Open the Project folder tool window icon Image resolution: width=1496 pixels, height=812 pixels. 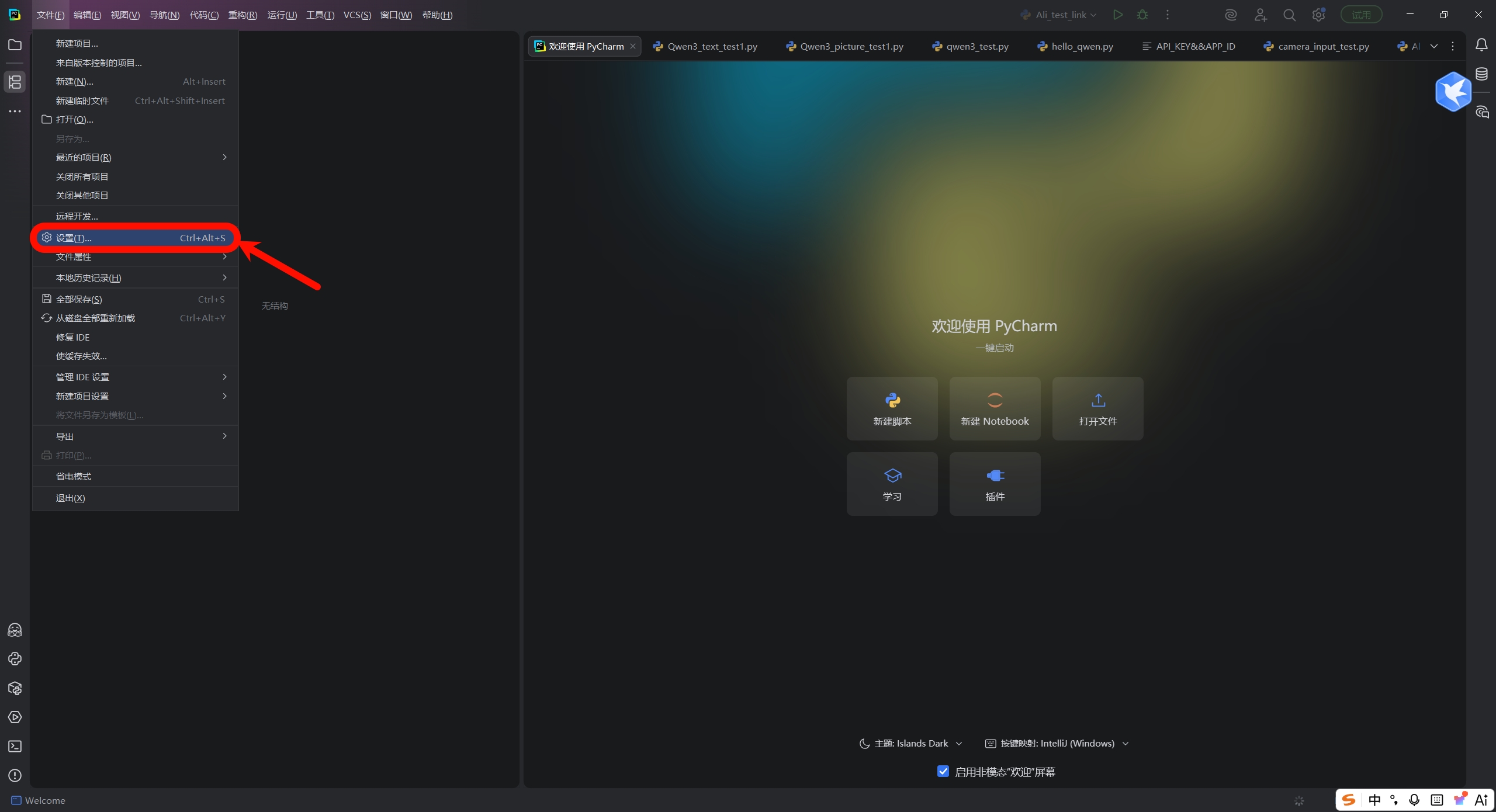[x=15, y=45]
